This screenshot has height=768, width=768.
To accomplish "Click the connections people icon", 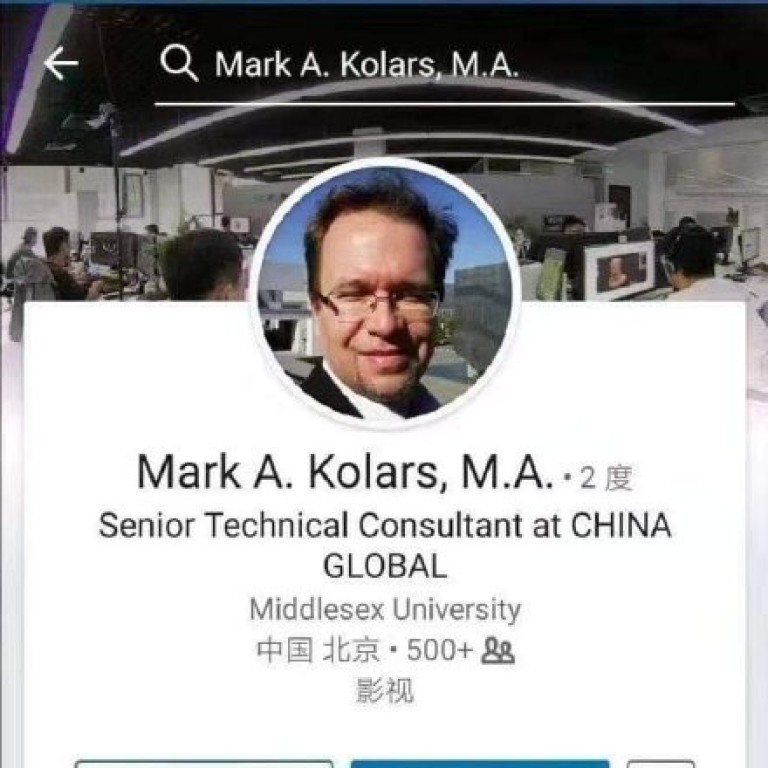I will click(x=498, y=650).
